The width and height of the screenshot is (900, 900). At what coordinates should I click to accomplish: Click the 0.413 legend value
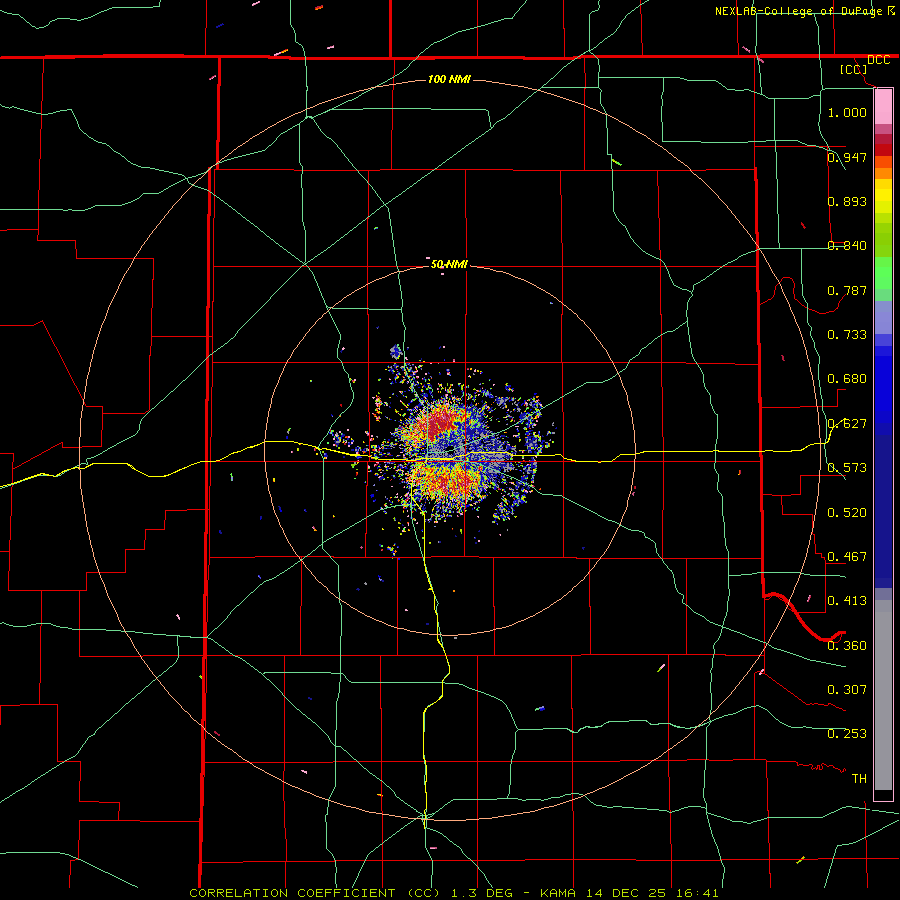pyautogui.click(x=847, y=601)
